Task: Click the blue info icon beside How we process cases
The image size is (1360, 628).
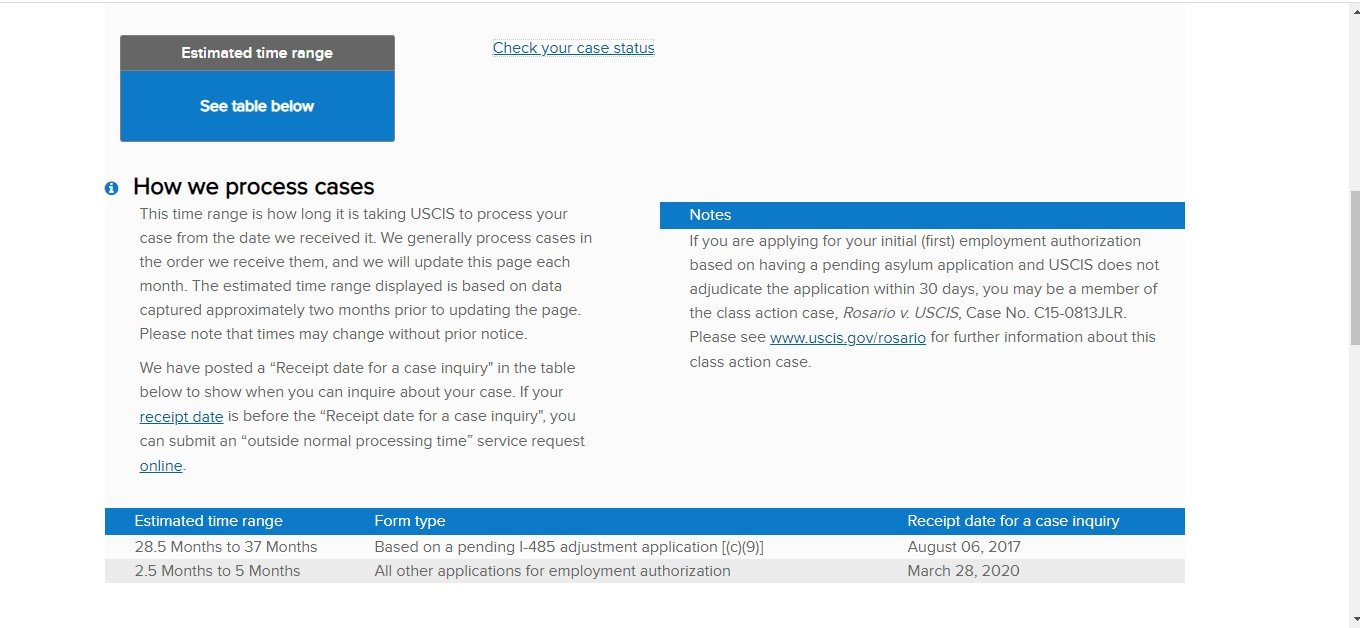Action: [x=111, y=188]
